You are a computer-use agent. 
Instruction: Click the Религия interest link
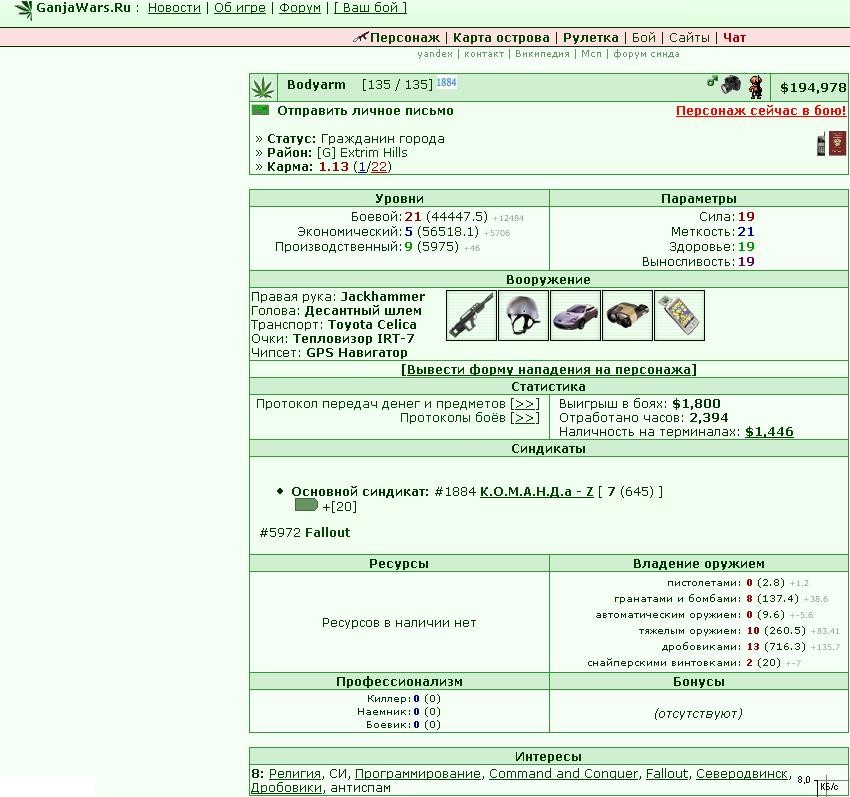[x=295, y=774]
